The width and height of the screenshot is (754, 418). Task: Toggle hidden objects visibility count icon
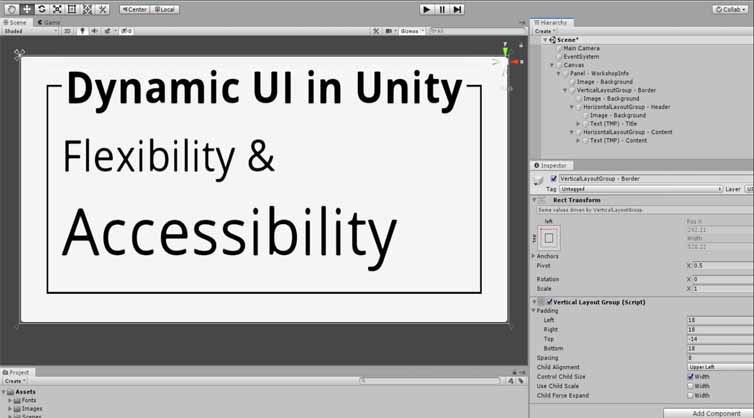[126, 31]
